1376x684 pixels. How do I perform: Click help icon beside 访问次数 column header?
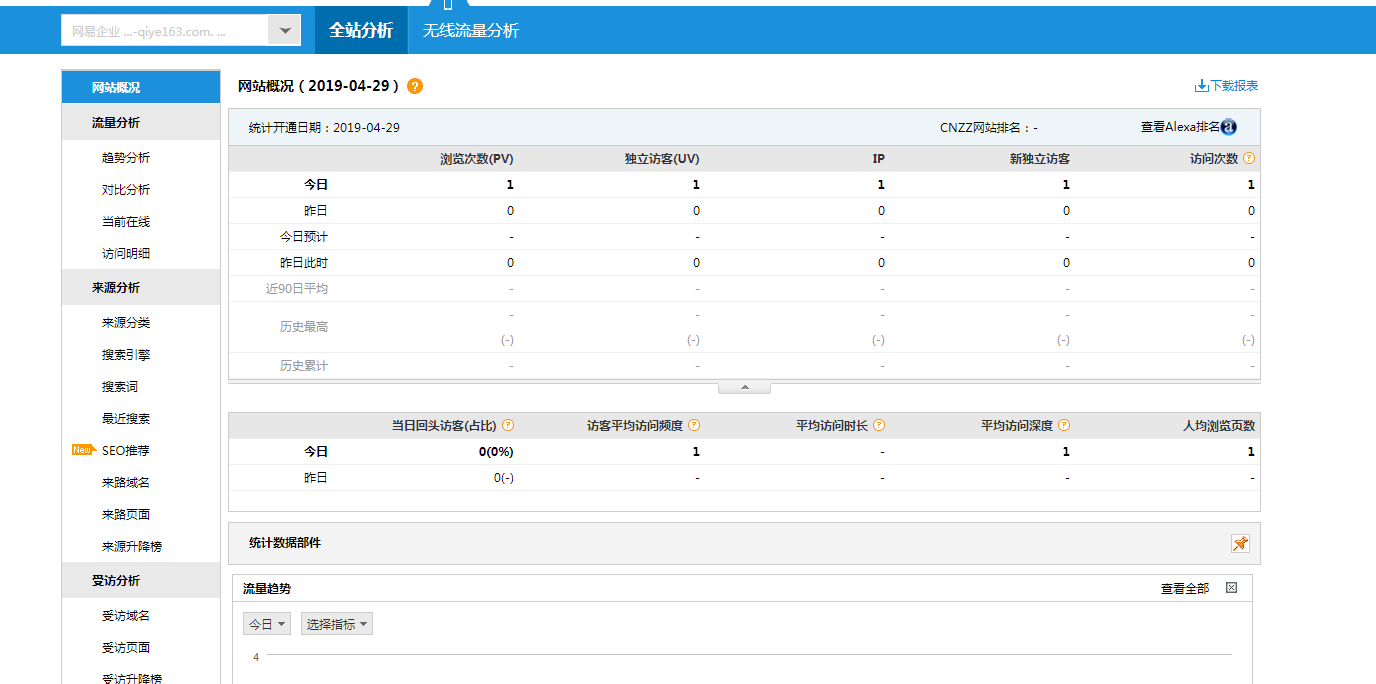(x=1249, y=158)
